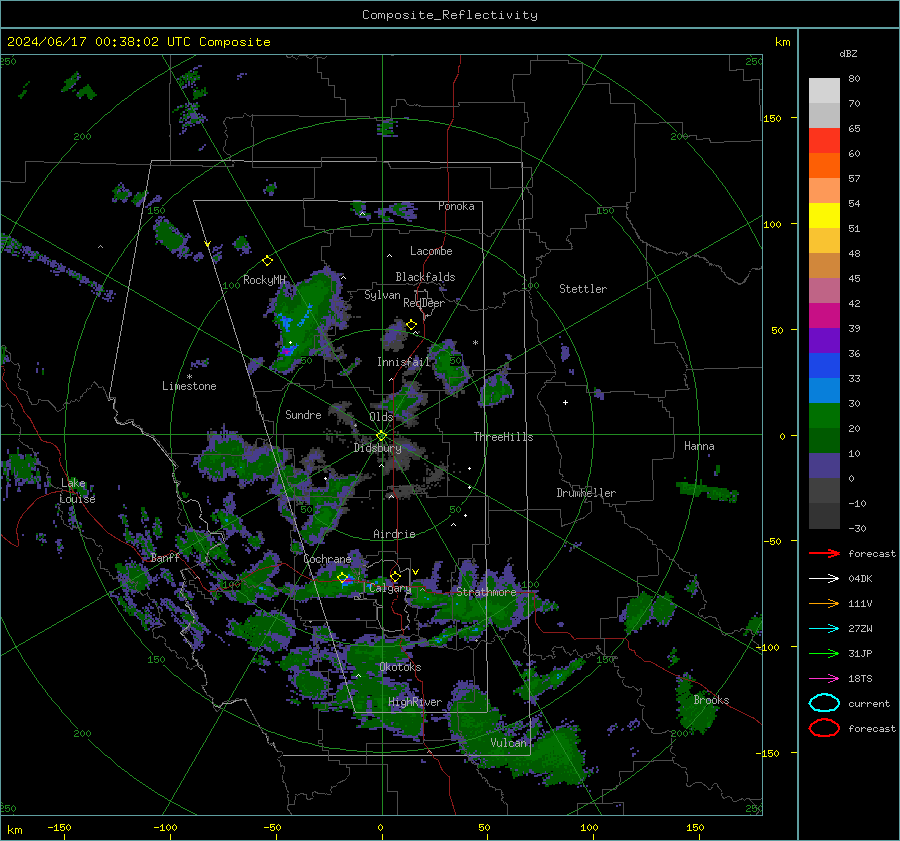Click the cyan 'current' ellipse icon
The width and height of the screenshot is (900, 841).
click(x=824, y=703)
